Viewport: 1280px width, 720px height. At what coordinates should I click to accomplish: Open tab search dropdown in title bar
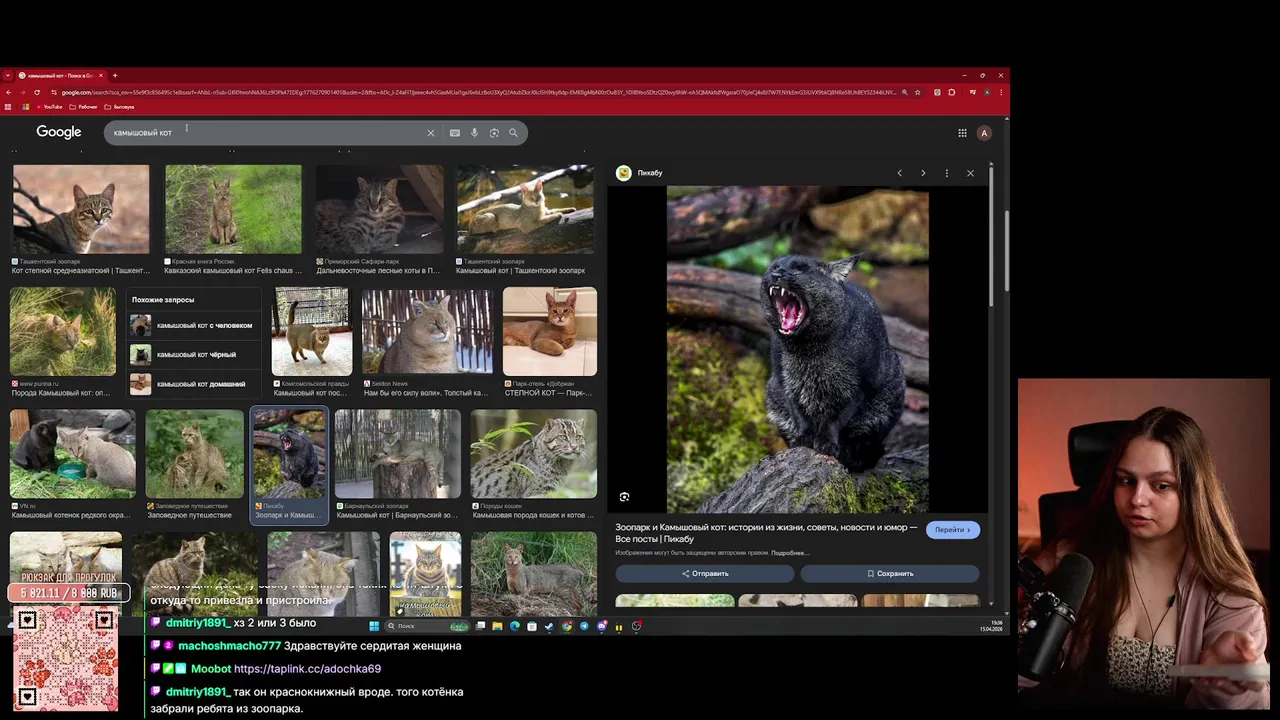pos(8,75)
